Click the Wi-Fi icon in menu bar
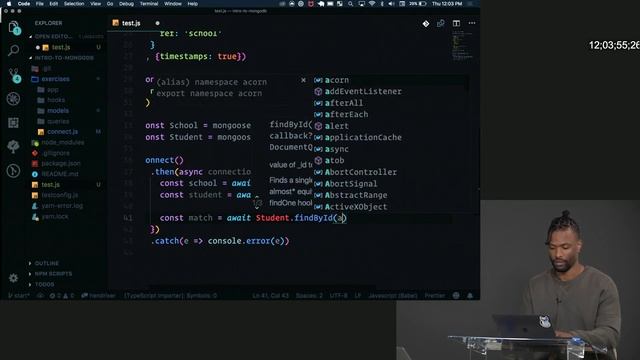The image size is (640, 360). tap(372, 4)
